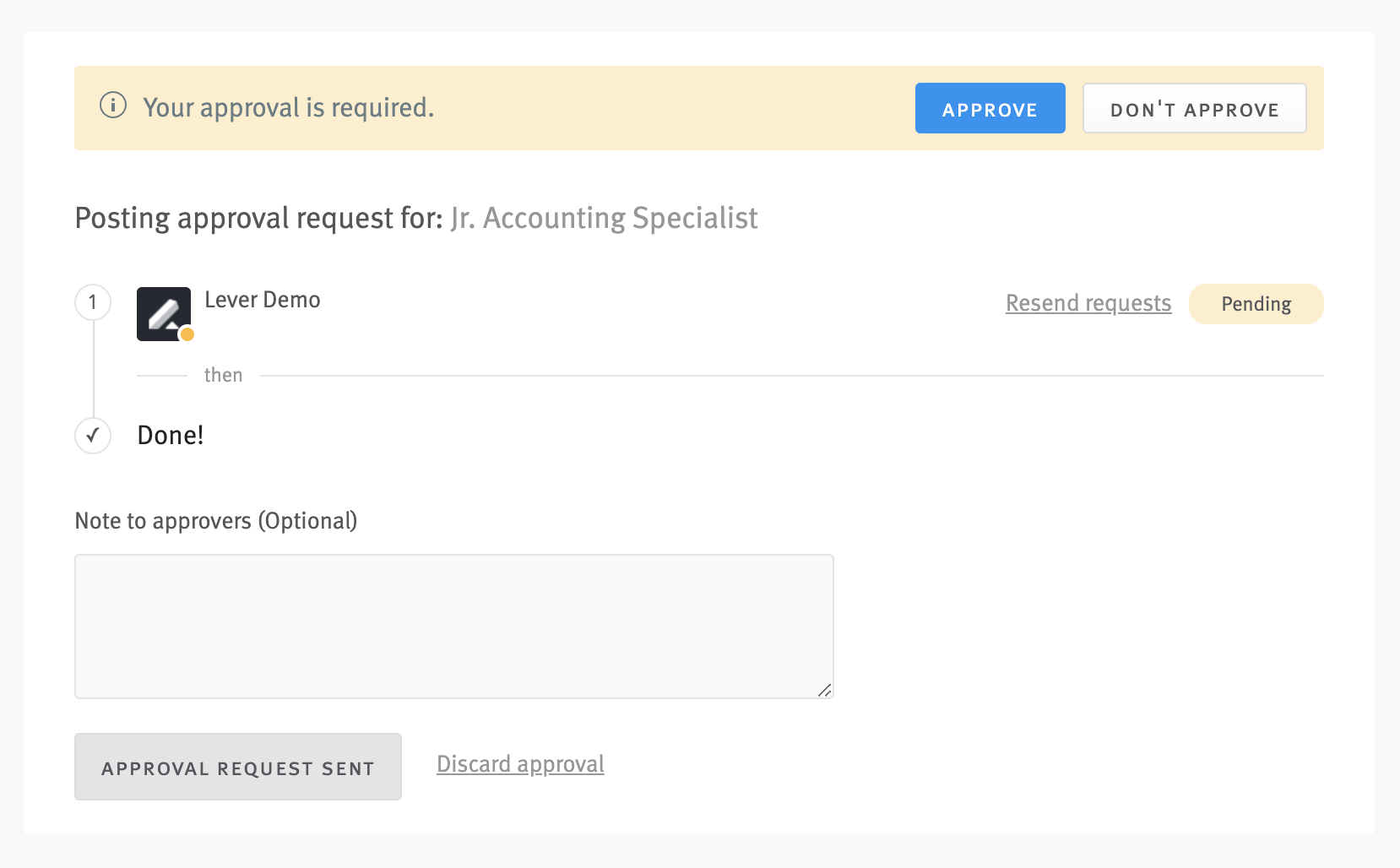Click inside the Note to approvers field
This screenshot has height=868, width=1400.
coord(454,625)
